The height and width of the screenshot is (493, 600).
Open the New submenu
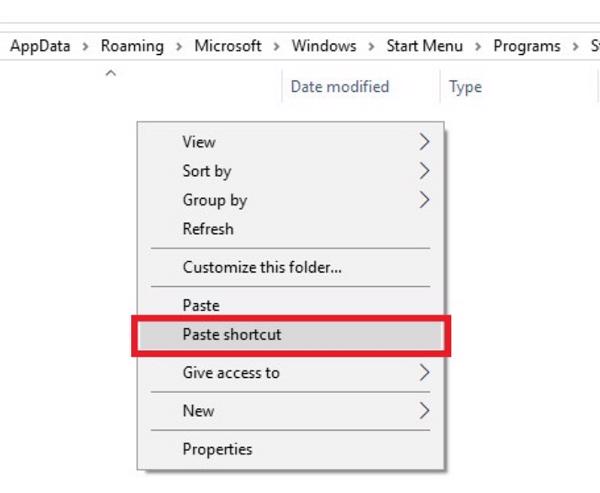198,411
